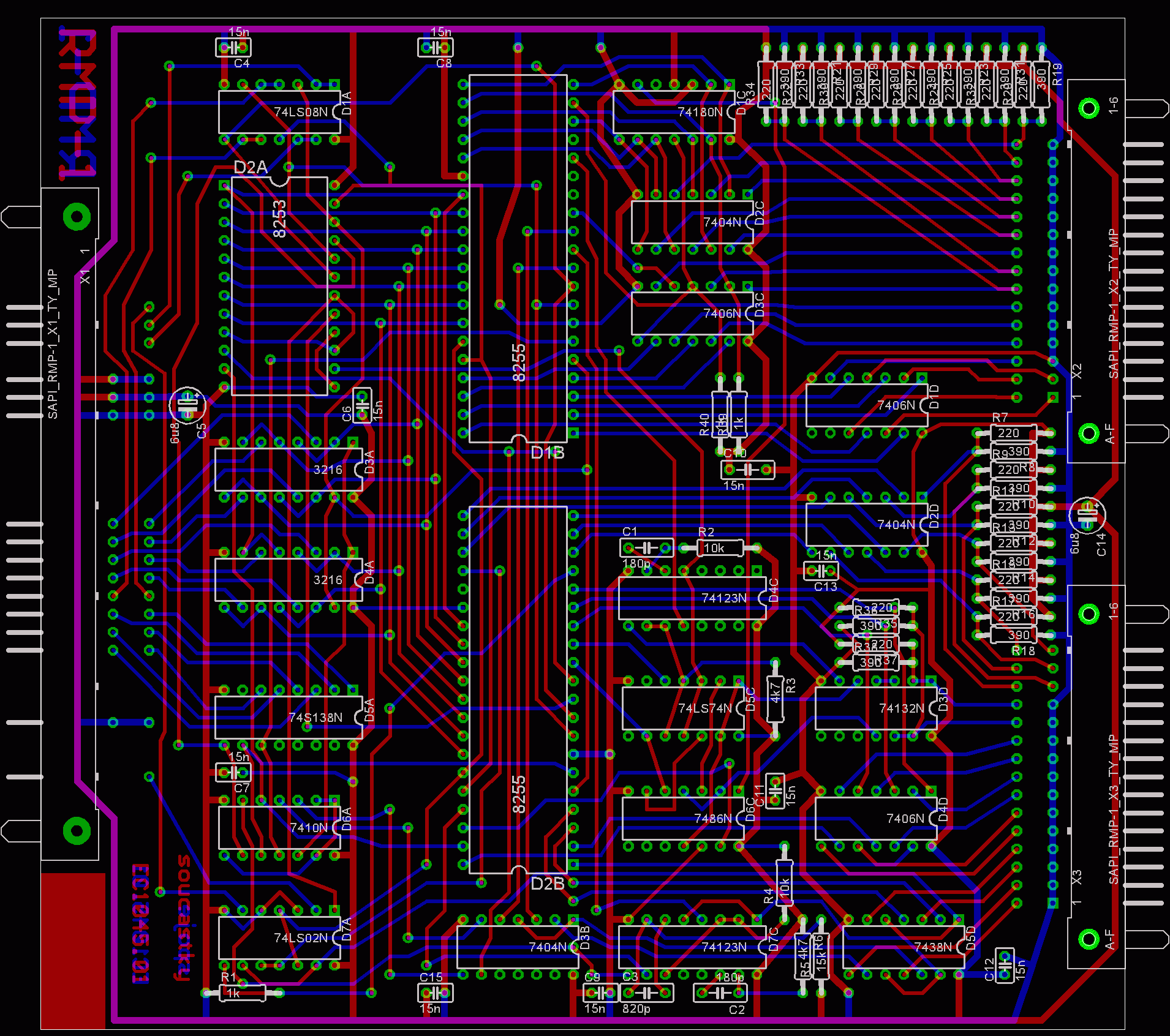1170x1036 pixels.
Task: Select the RMD11 board name text
Action: [78, 104]
